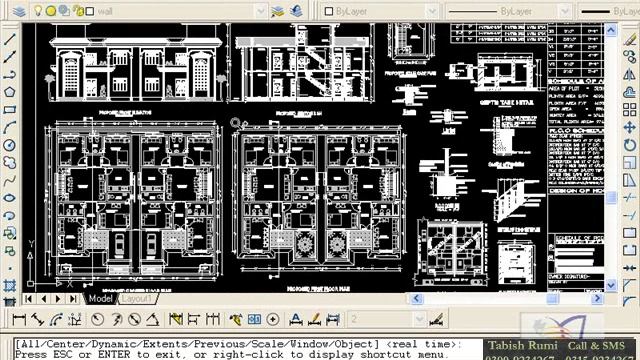Toggle the wall layer on/off light bulb
This screenshot has width=640, height=360.
click(x=38, y=11)
